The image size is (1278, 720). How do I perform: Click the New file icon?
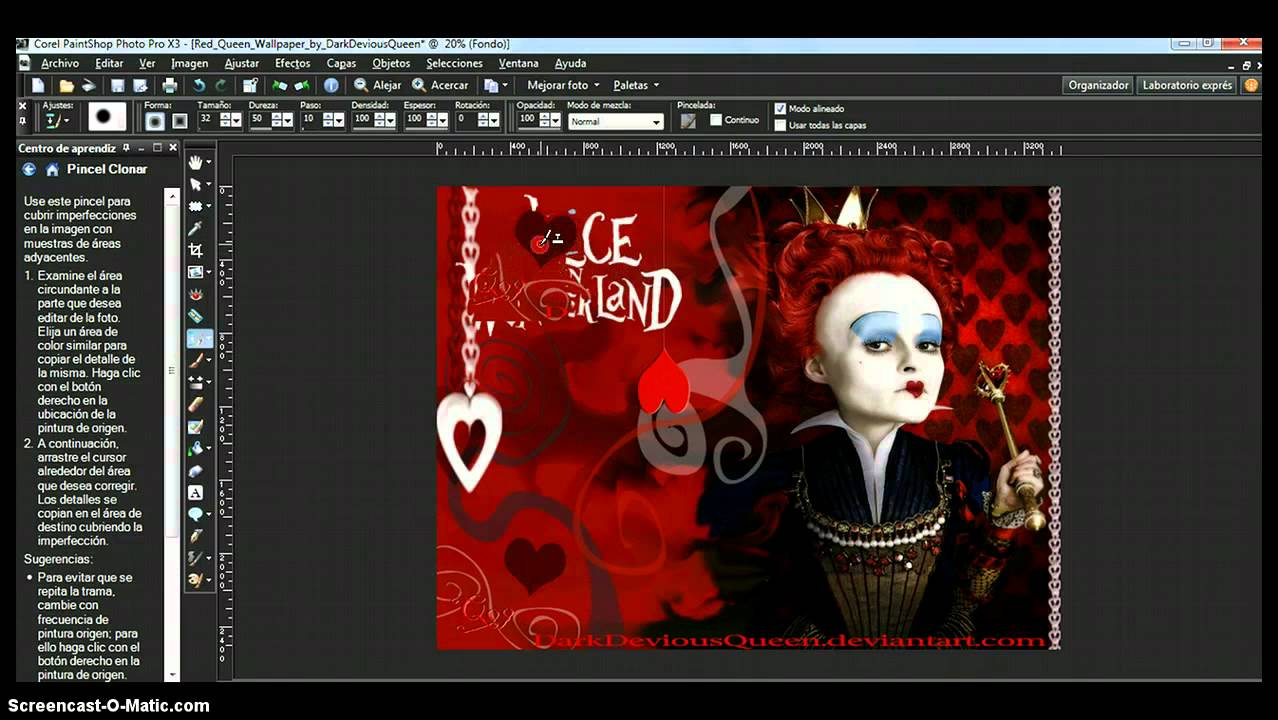[38, 86]
